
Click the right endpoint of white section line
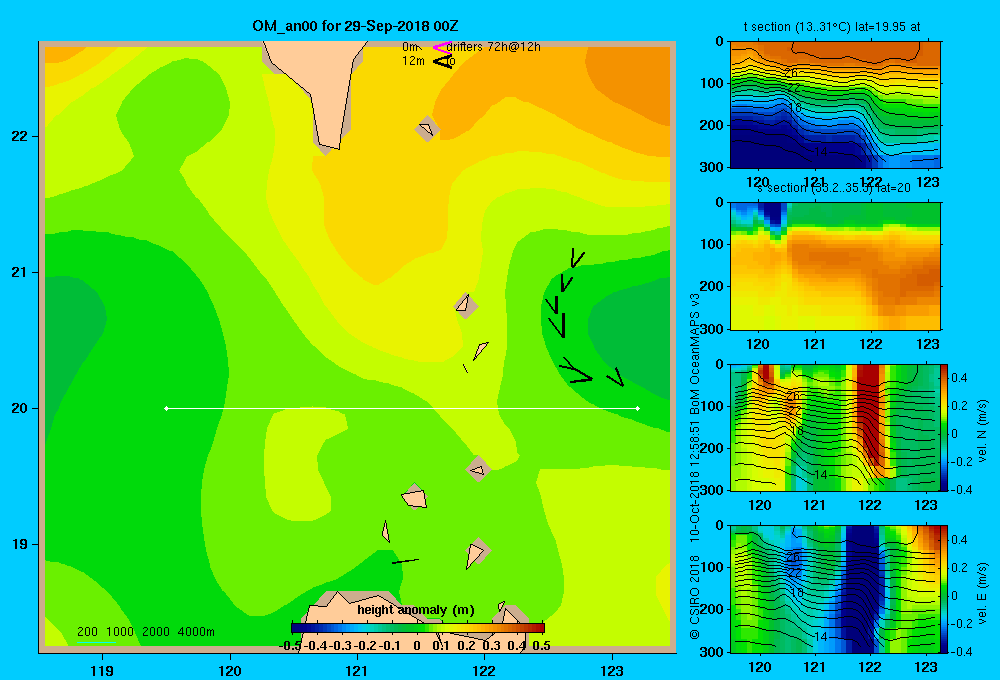[638, 408]
